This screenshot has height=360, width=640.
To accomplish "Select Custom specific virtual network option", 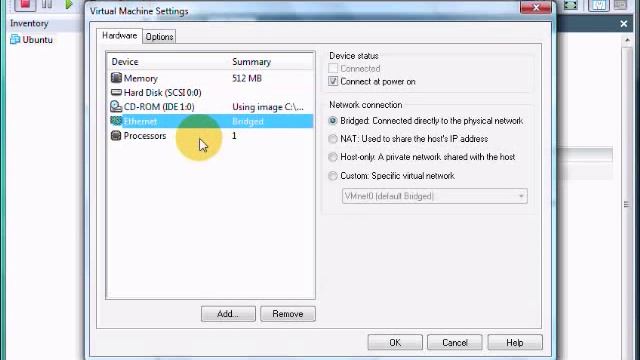I will [333, 176].
